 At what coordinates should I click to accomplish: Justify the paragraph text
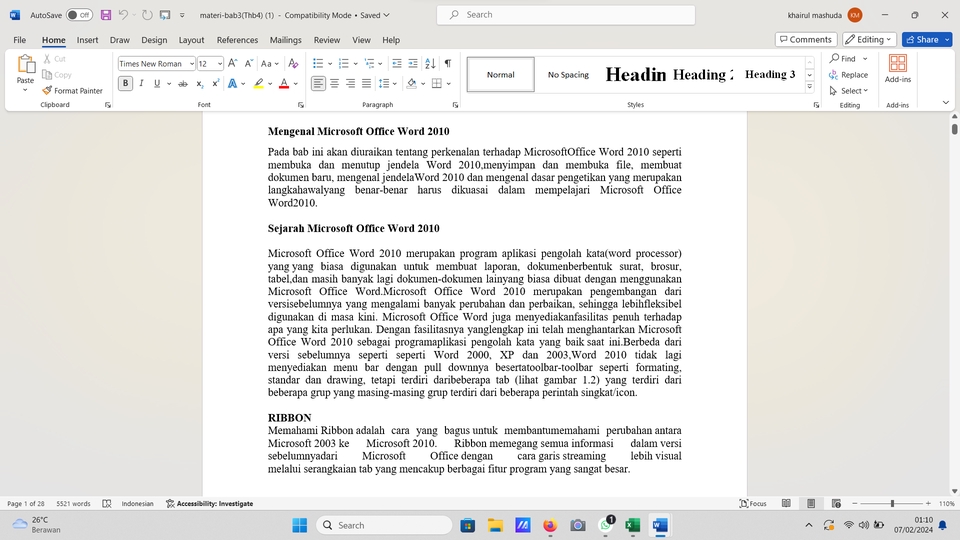point(366,83)
